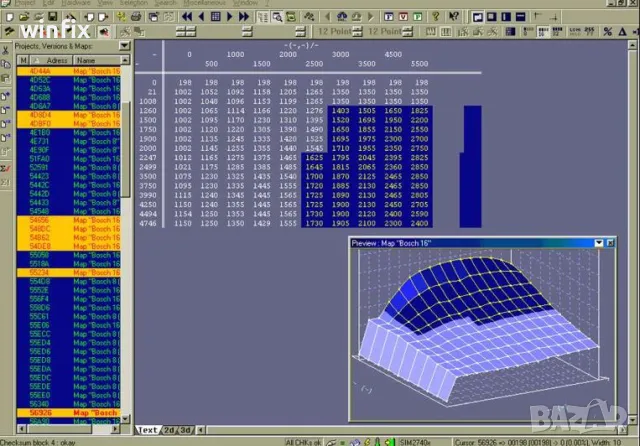The image size is (640, 446).
Task: Click the M column header
Action: click(23, 60)
